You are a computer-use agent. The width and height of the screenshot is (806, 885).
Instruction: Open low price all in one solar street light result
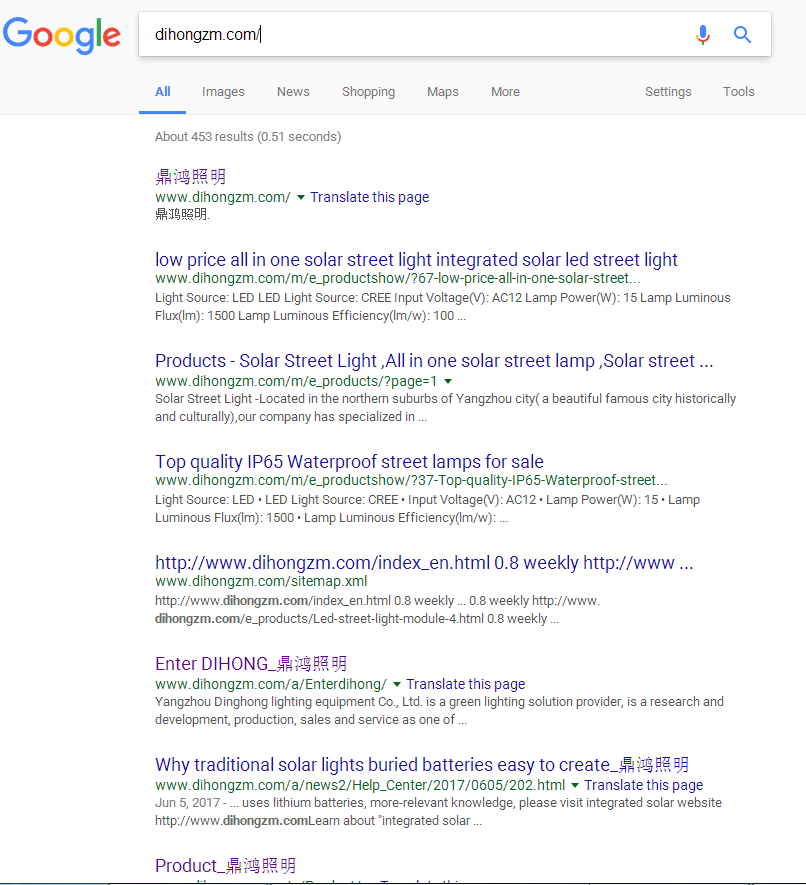416,260
